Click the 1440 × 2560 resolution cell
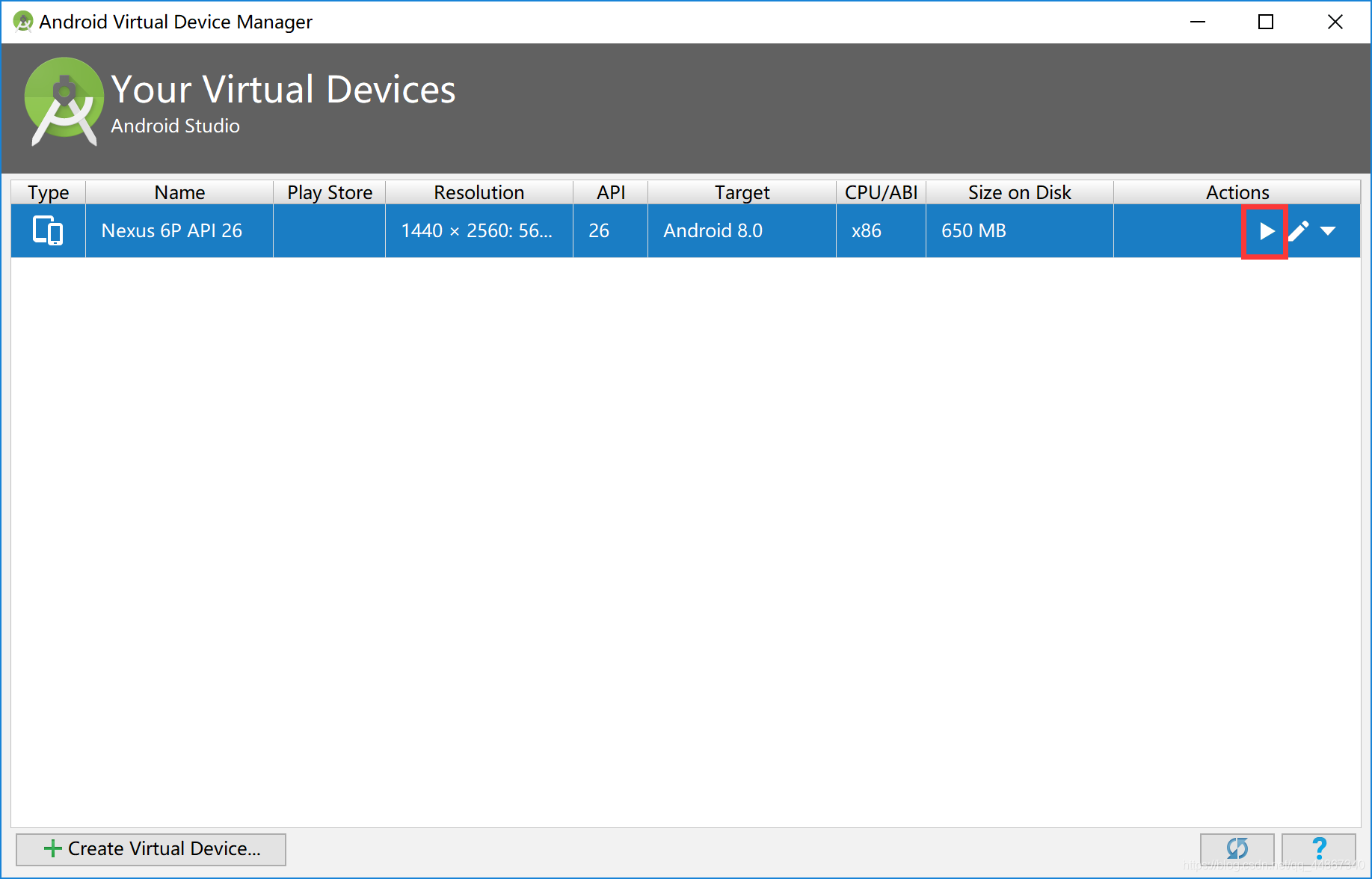This screenshot has height=879, width=1372. (479, 230)
